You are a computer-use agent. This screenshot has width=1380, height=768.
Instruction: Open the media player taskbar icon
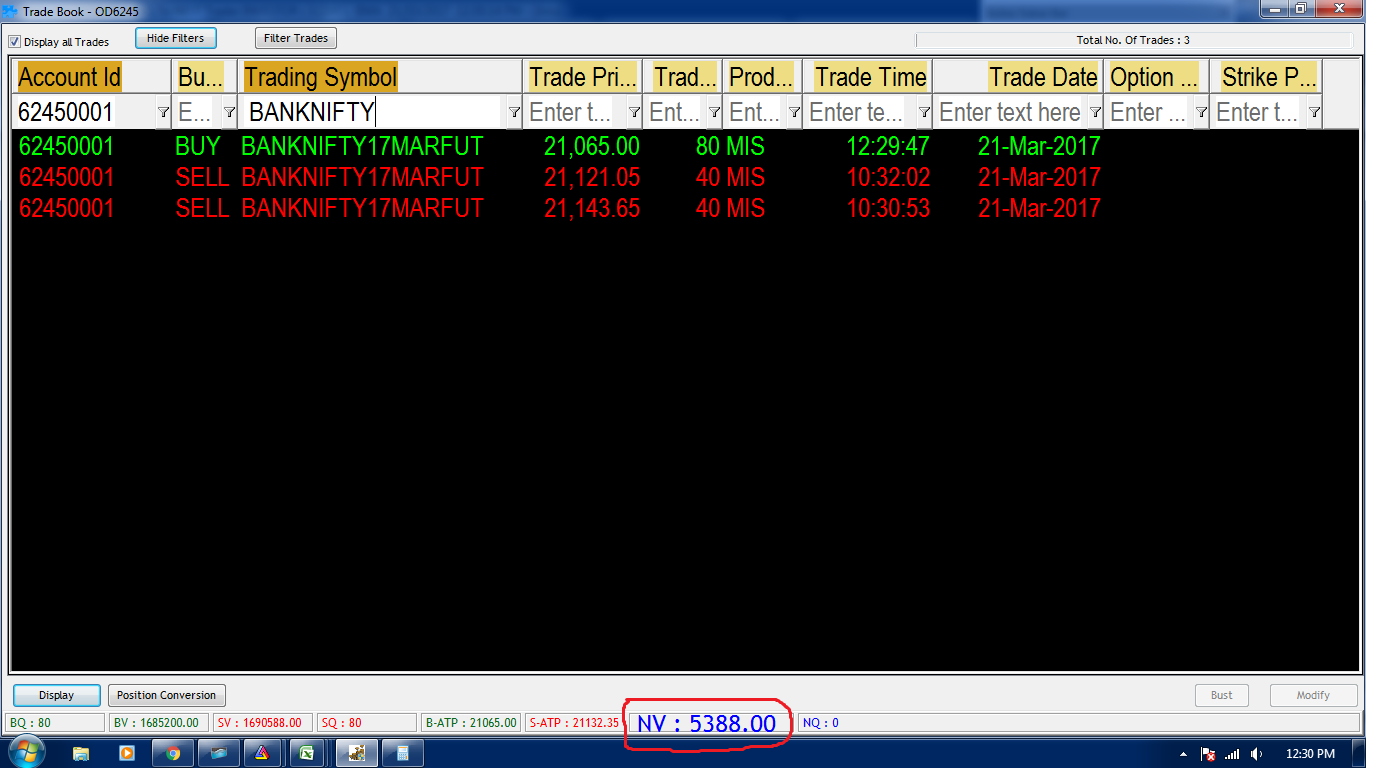tap(126, 753)
